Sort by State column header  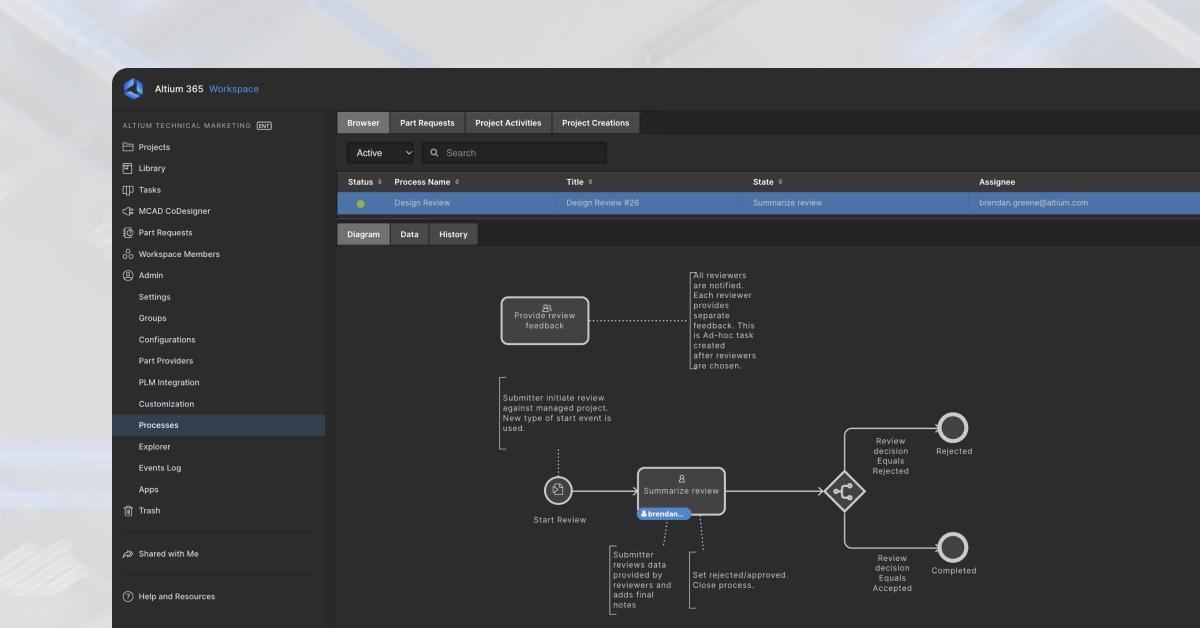(767, 182)
